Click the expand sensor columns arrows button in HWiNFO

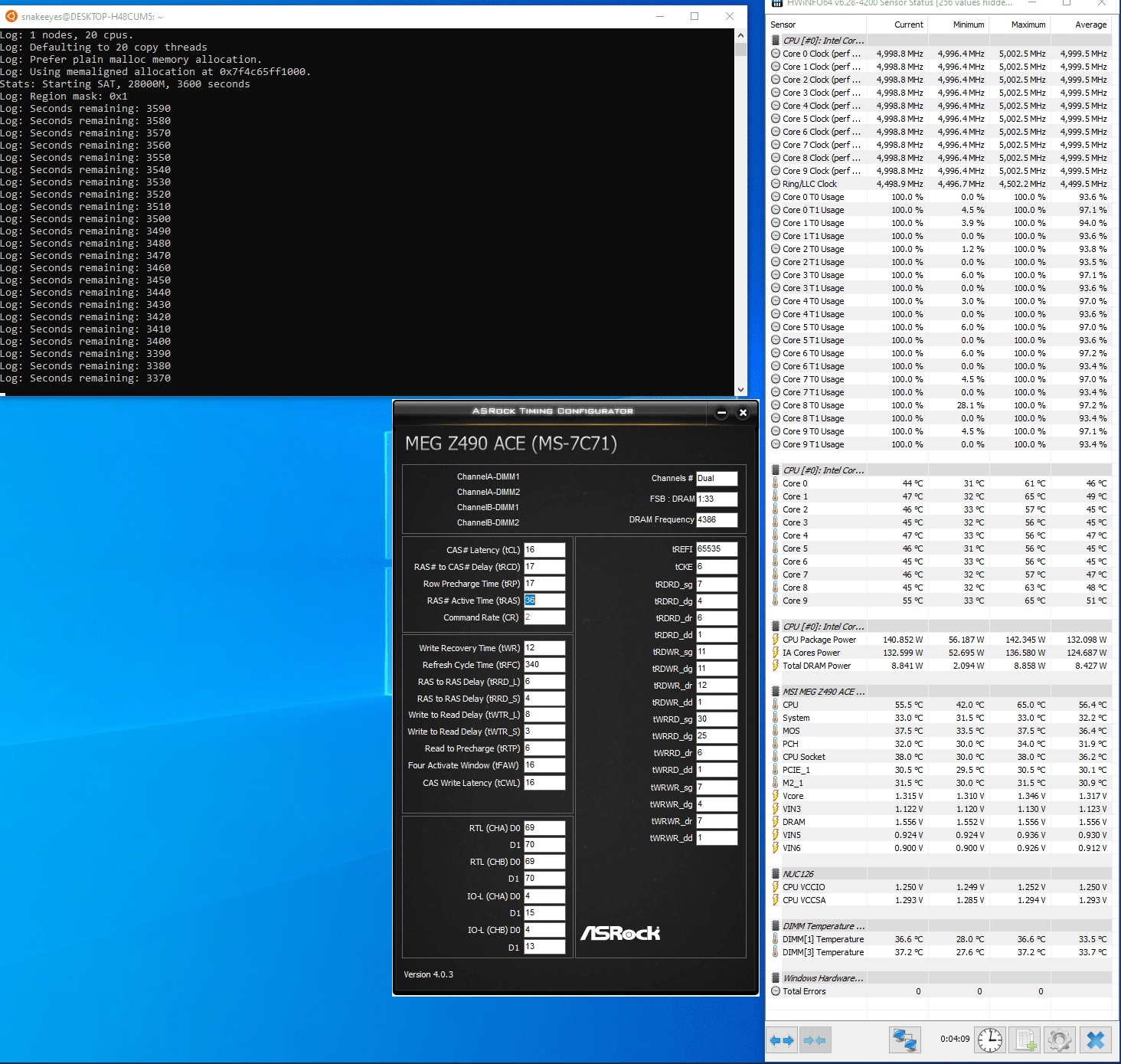pyautogui.click(x=782, y=1040)
